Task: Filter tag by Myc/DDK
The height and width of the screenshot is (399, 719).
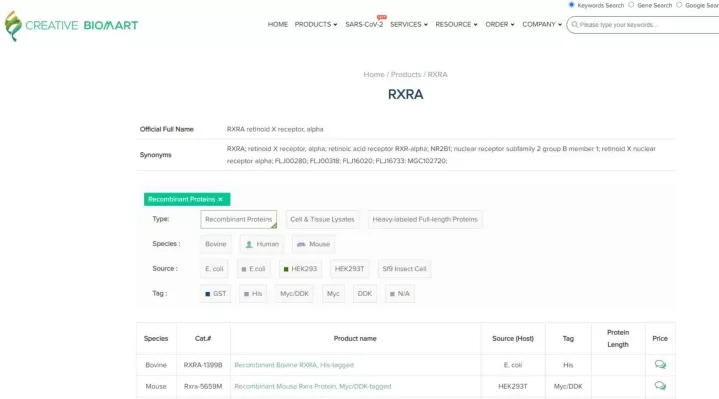Action: click(294, 294)
